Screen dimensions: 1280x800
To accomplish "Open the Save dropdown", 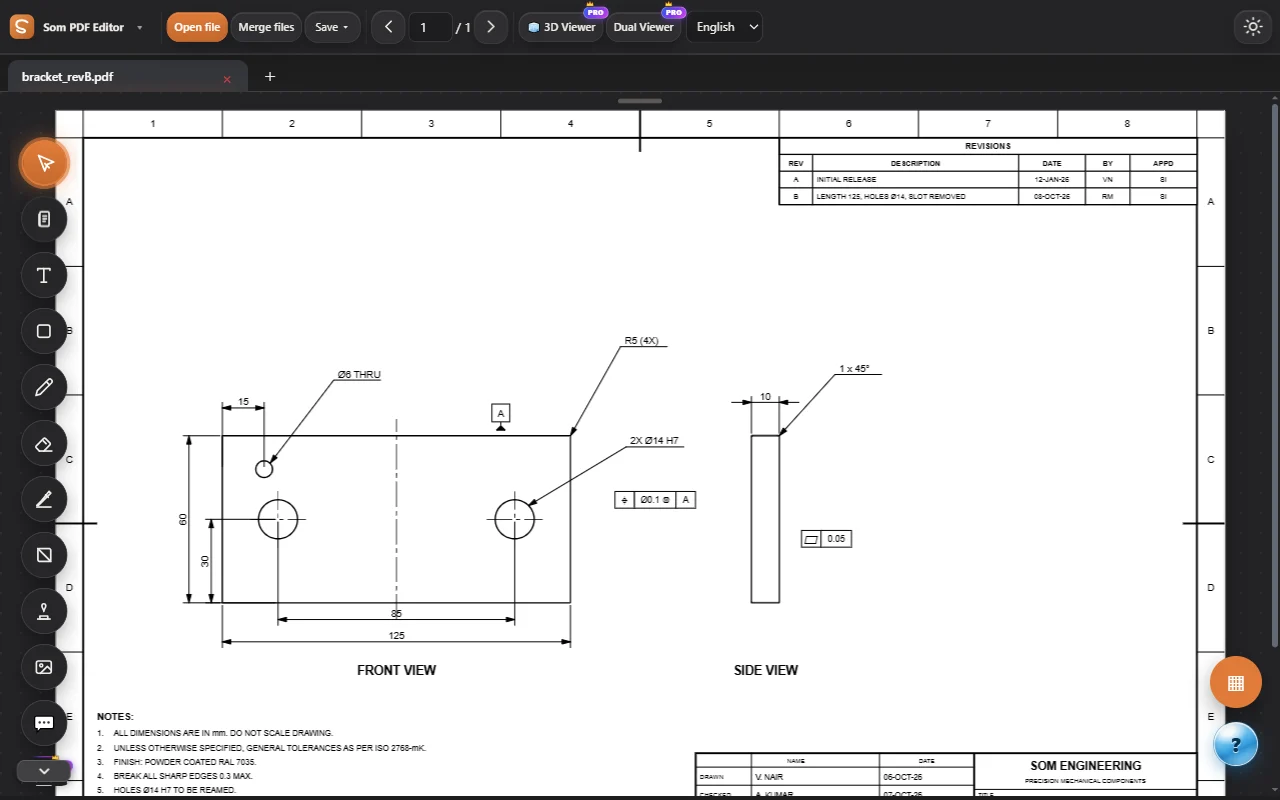I will (332, 27).
